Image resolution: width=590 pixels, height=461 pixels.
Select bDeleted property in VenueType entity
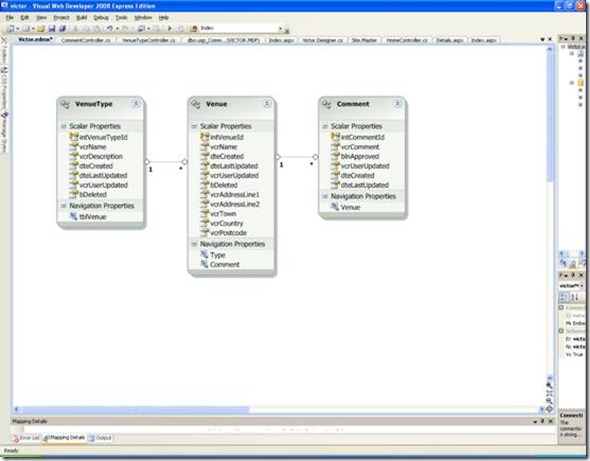(89, 195)
